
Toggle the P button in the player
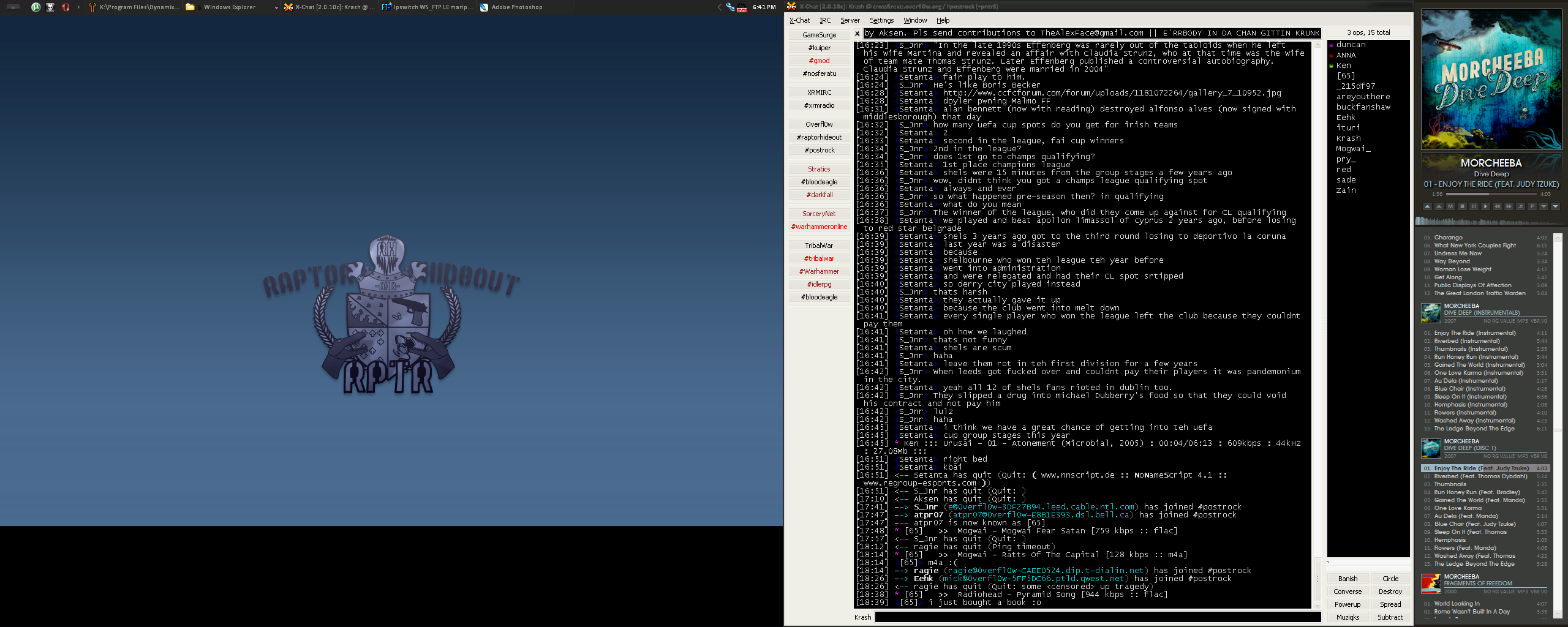tap(1532, 206)
